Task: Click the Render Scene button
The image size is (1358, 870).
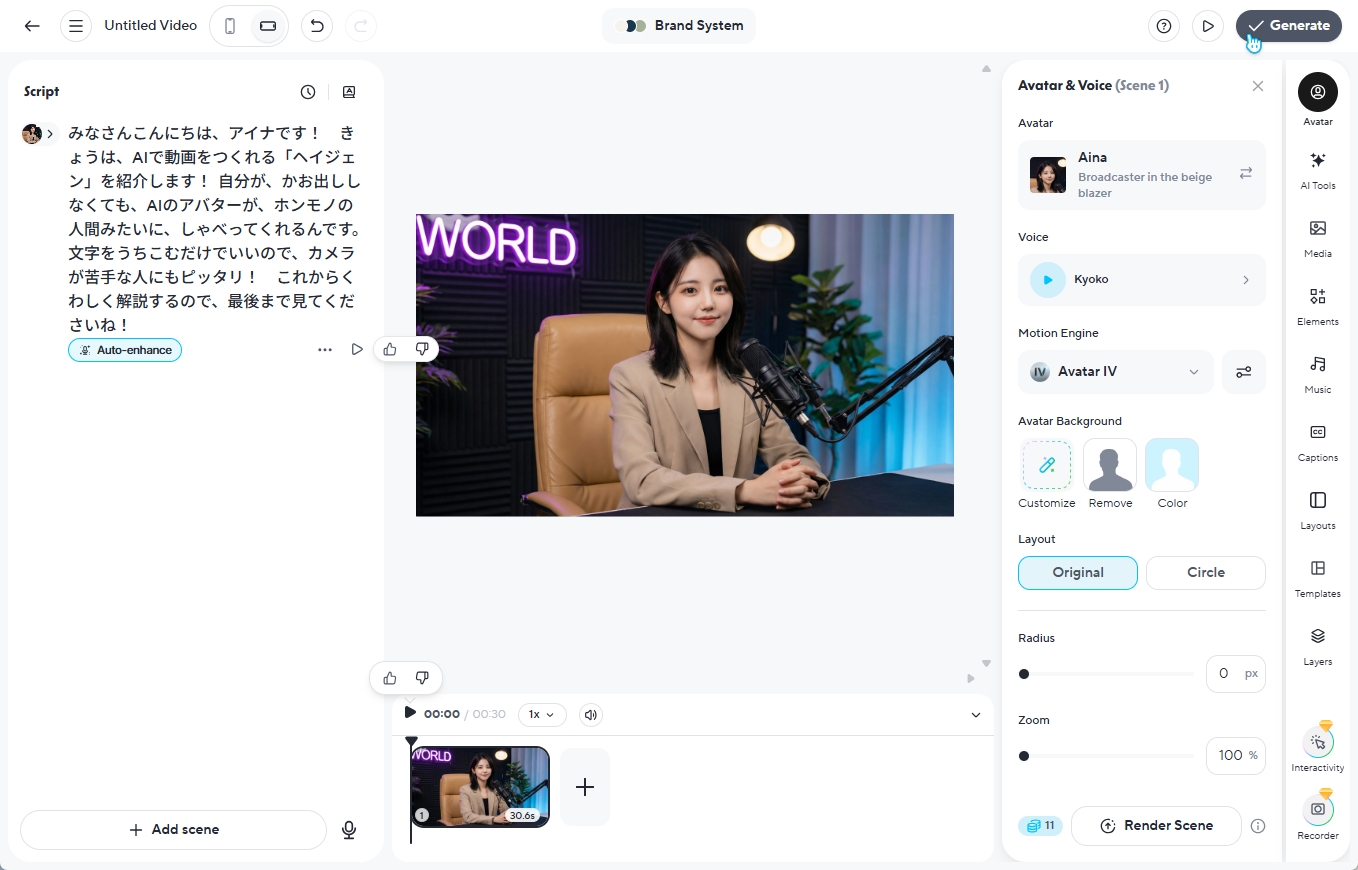Action: [1156, 825]
